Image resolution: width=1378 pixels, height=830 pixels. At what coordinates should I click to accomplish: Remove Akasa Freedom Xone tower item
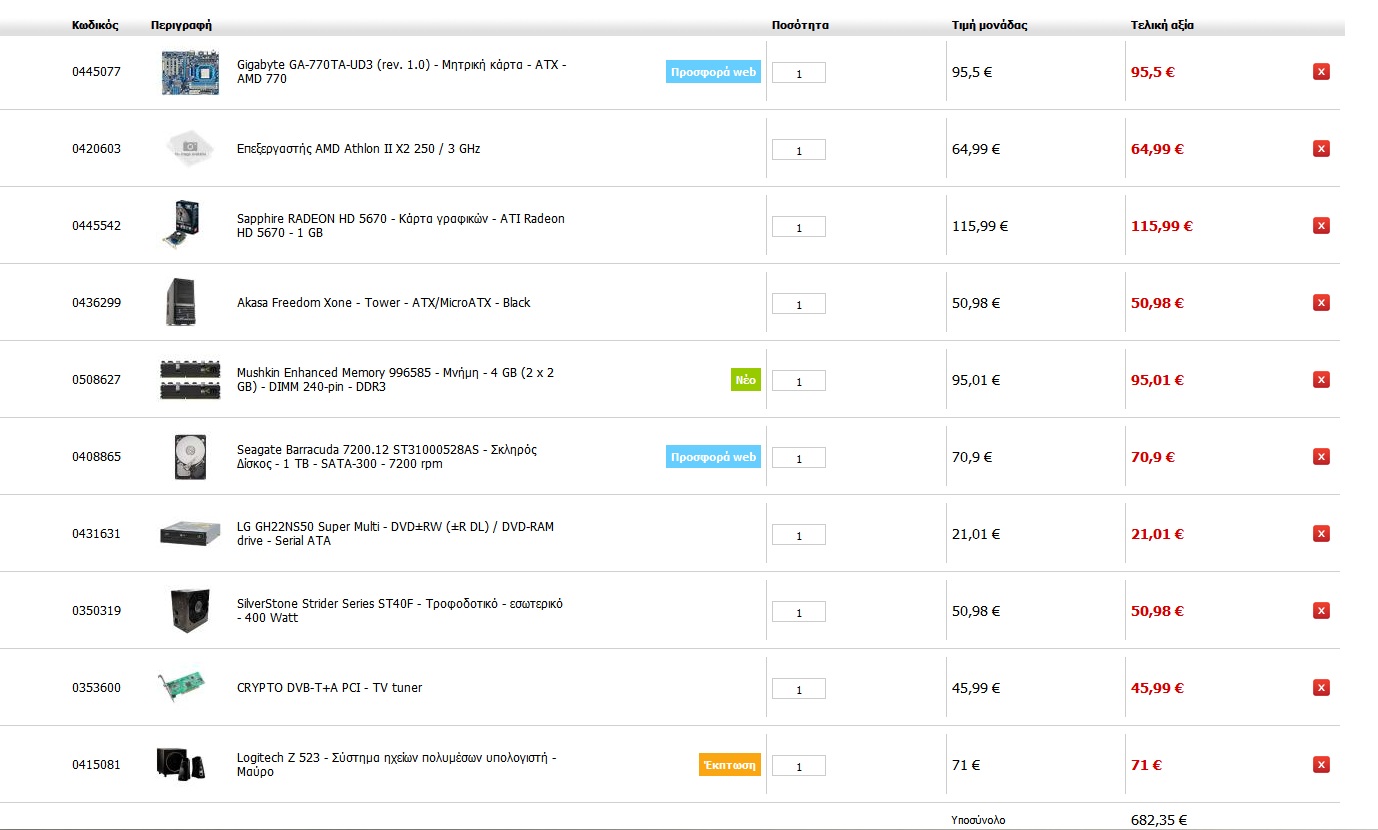point(1321,303)
